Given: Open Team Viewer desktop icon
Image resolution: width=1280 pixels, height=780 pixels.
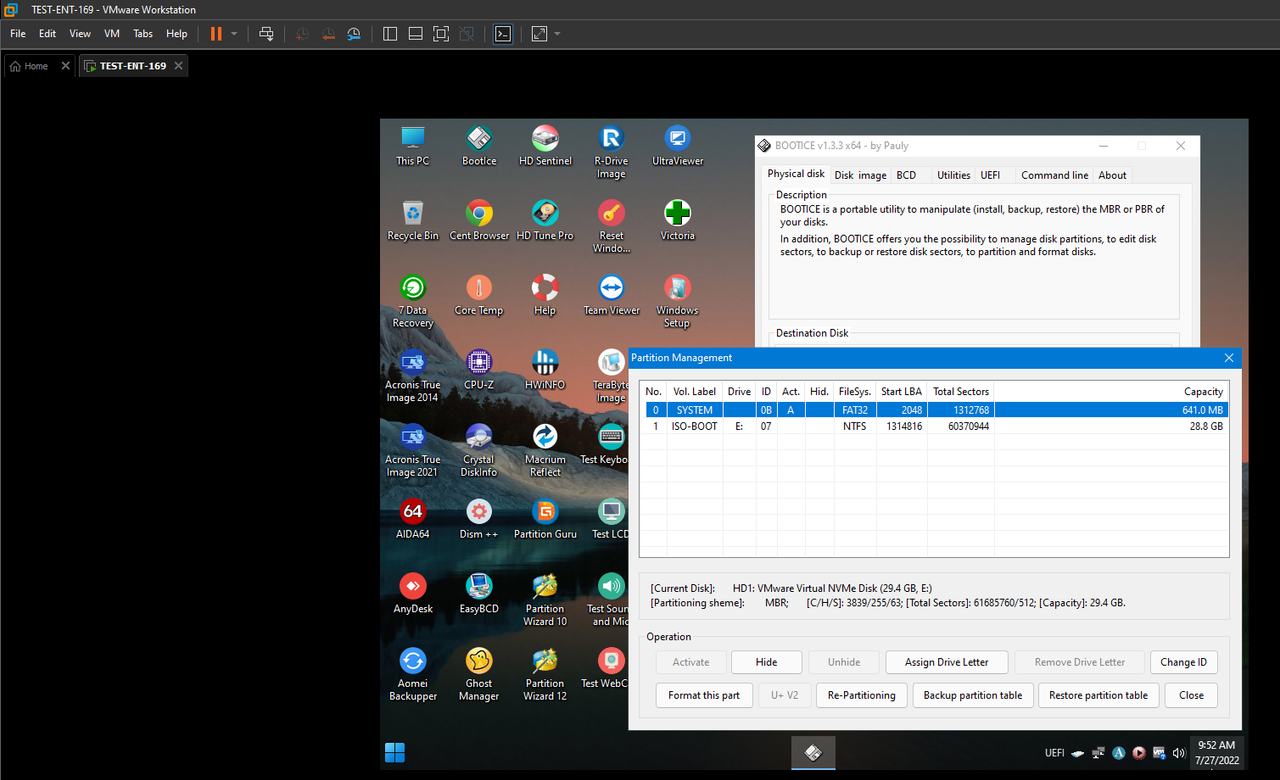Looking at the screenshot, I should coord(611,296).
